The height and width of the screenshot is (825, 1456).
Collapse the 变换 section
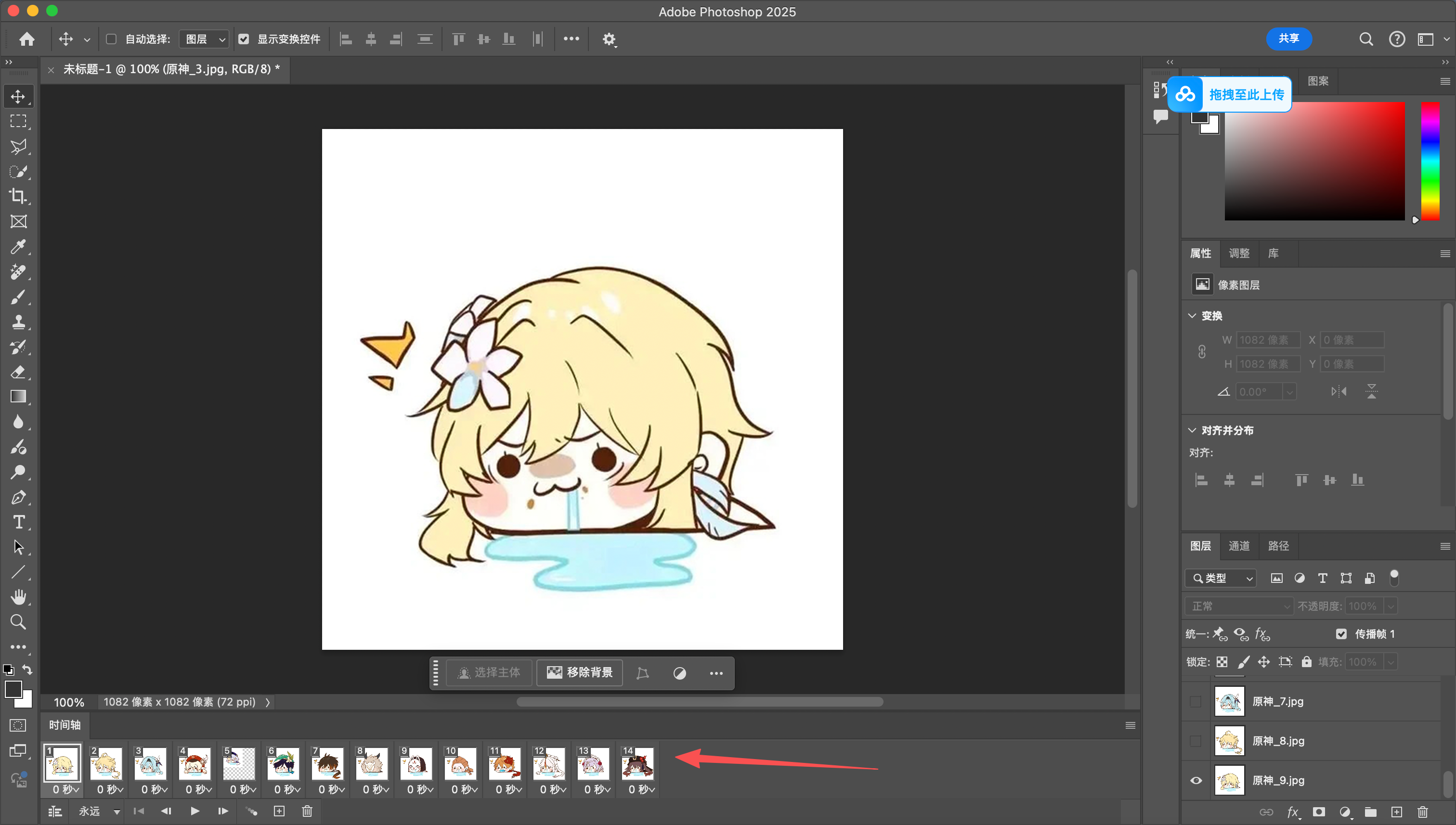click(x=1191, y=316)
